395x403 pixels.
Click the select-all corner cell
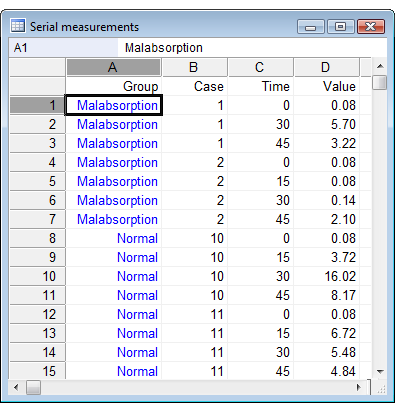coord(37,67)
